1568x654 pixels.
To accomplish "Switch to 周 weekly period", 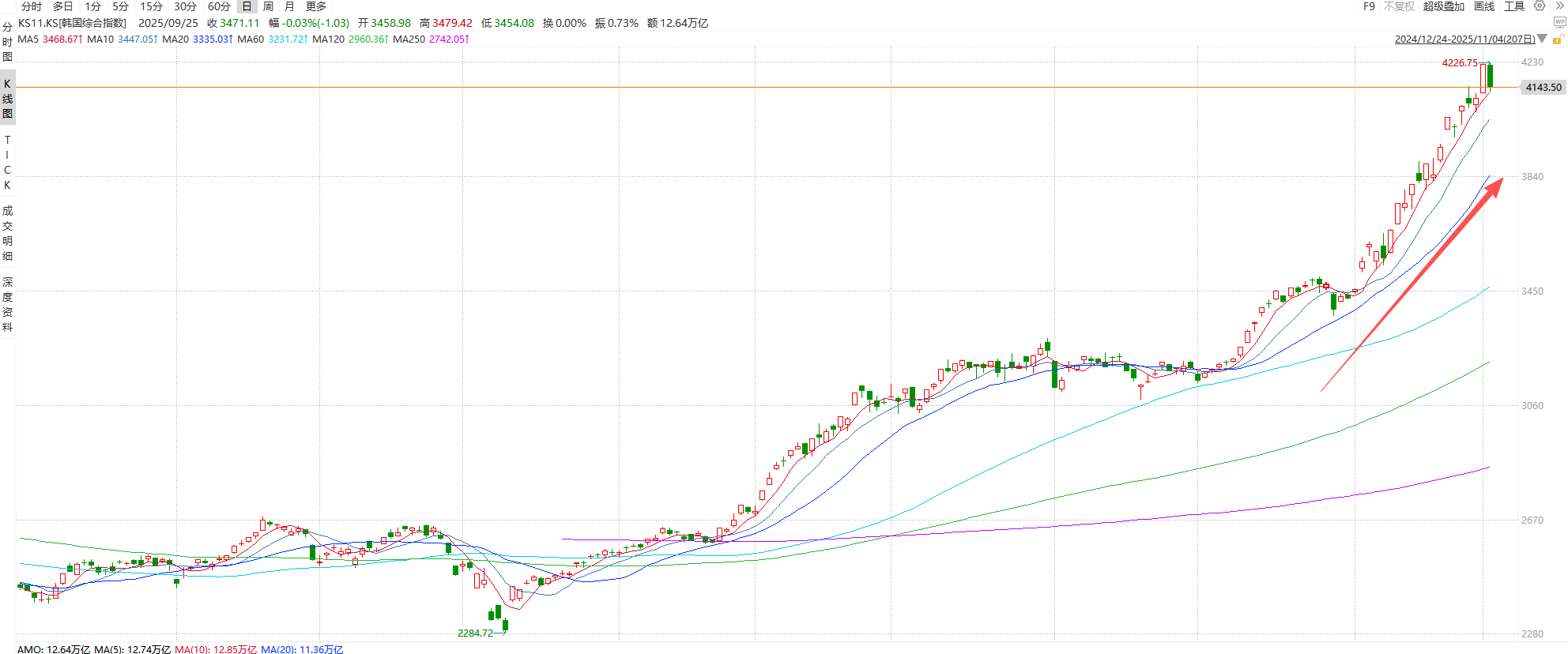I will (268, 6).
